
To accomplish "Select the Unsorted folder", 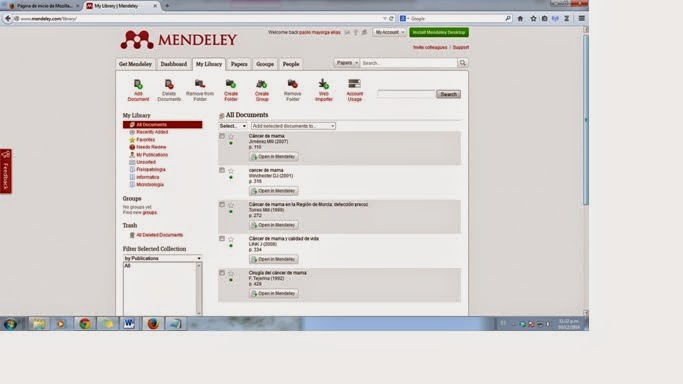I will click(146, 162).
